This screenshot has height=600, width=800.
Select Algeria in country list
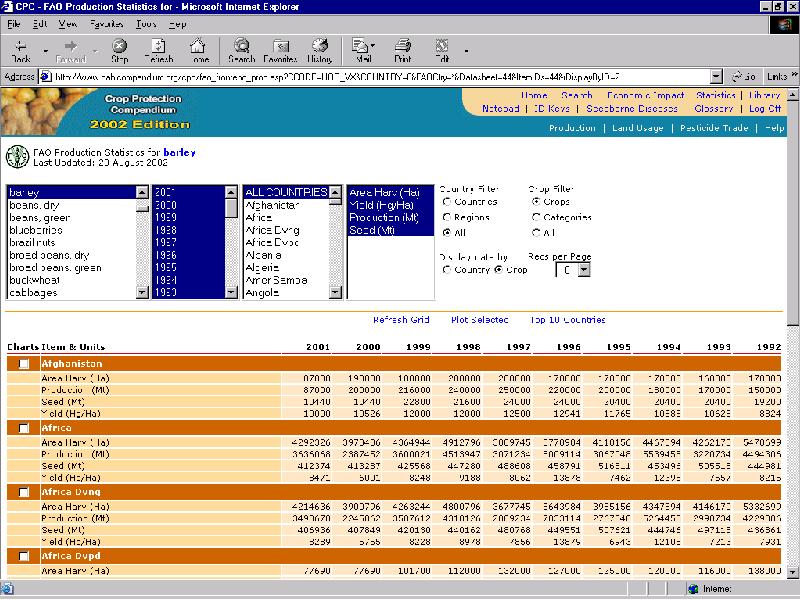pos(262,268)
